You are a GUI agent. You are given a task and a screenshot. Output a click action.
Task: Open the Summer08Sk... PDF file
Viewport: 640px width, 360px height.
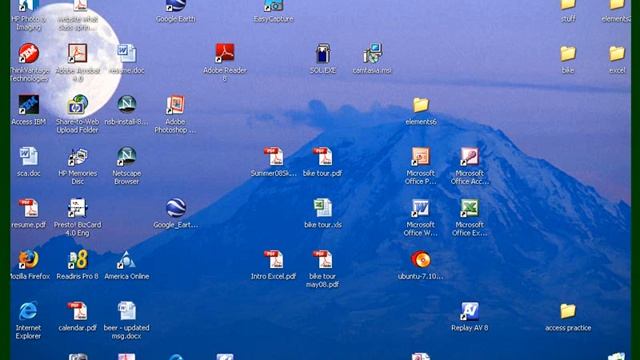coord(273,156)
